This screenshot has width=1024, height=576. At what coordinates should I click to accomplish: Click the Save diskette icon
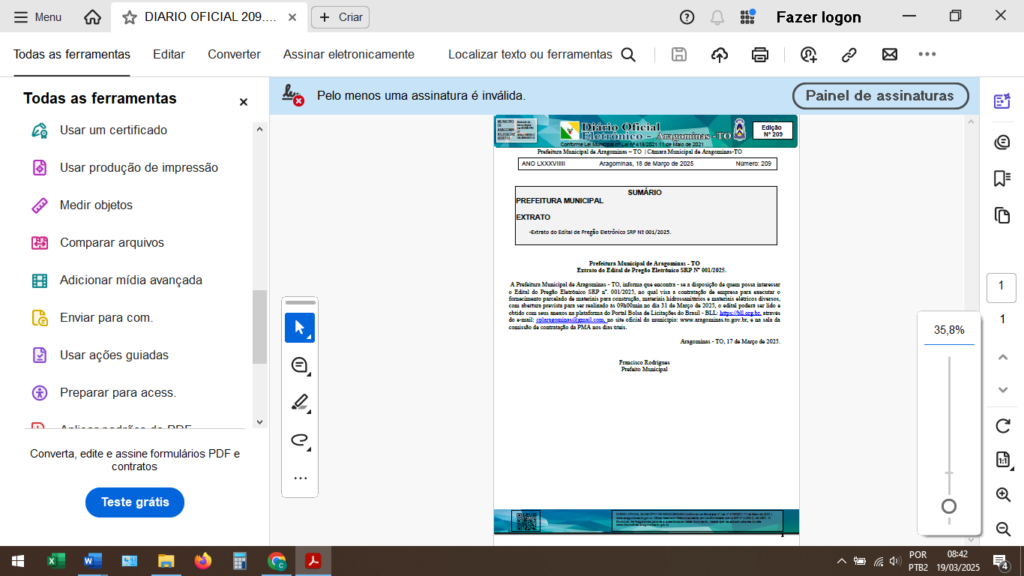pos(679,55)
